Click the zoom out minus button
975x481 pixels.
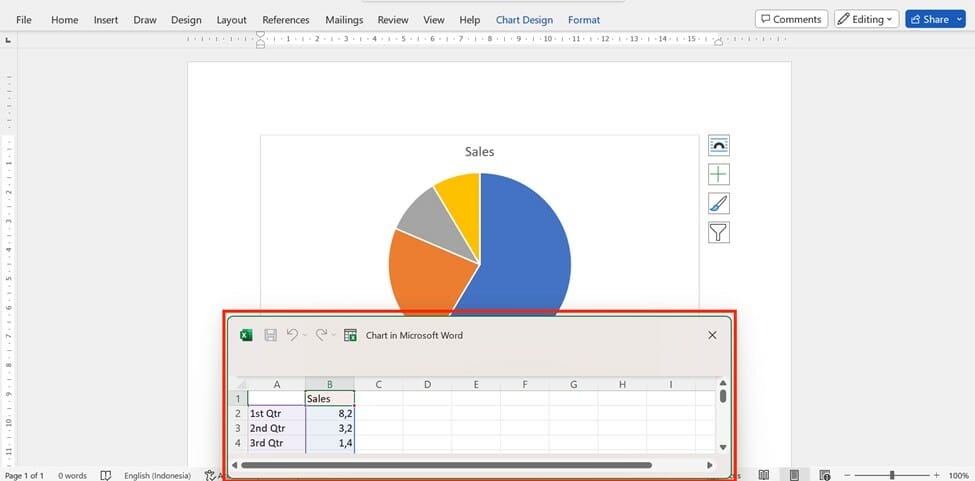point(848,475)
